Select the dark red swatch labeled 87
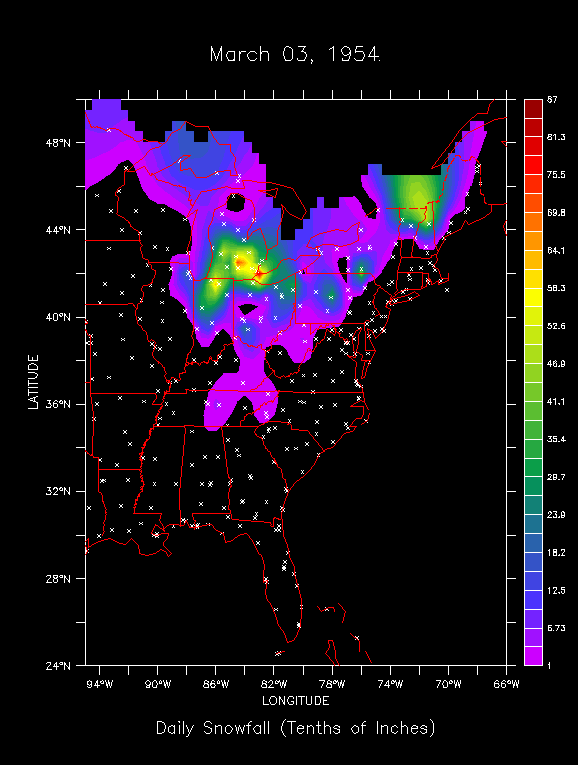Viewport: 578px width, 765px height. pyautogui.click(x=533, y=109)
